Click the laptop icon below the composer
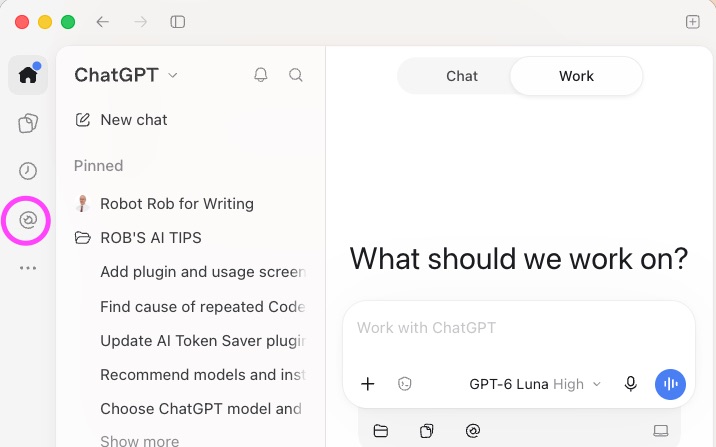Screen dimensions: 716x447 pyautogui.click(x=661, y=431)
